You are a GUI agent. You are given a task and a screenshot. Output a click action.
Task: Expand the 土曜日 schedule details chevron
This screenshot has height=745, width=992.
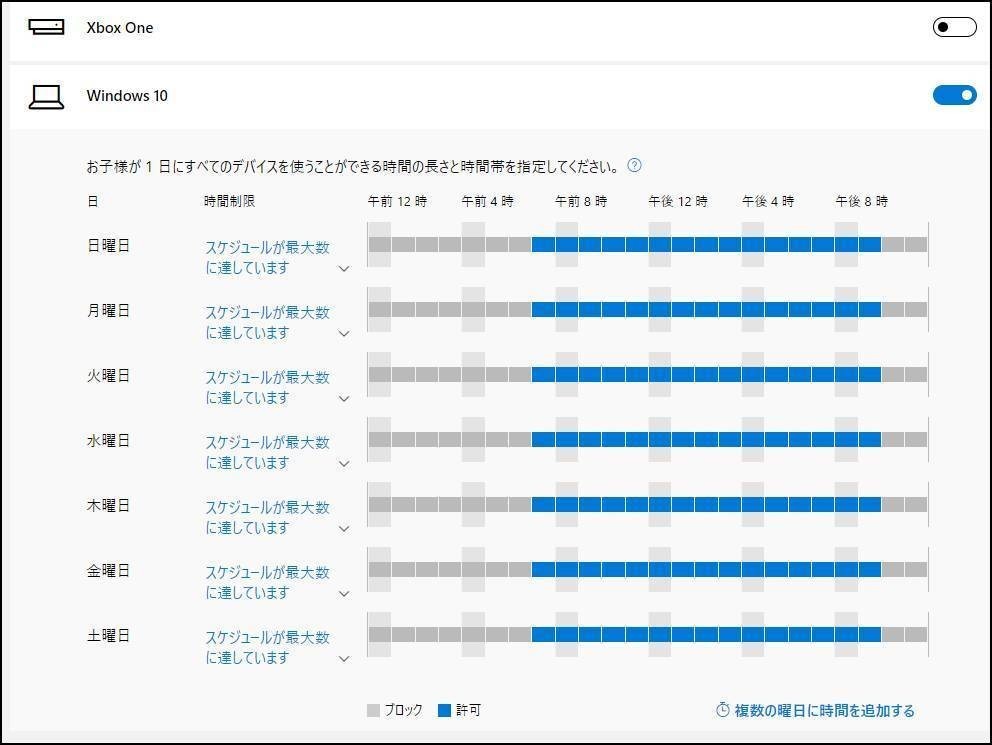coord(344,658)
